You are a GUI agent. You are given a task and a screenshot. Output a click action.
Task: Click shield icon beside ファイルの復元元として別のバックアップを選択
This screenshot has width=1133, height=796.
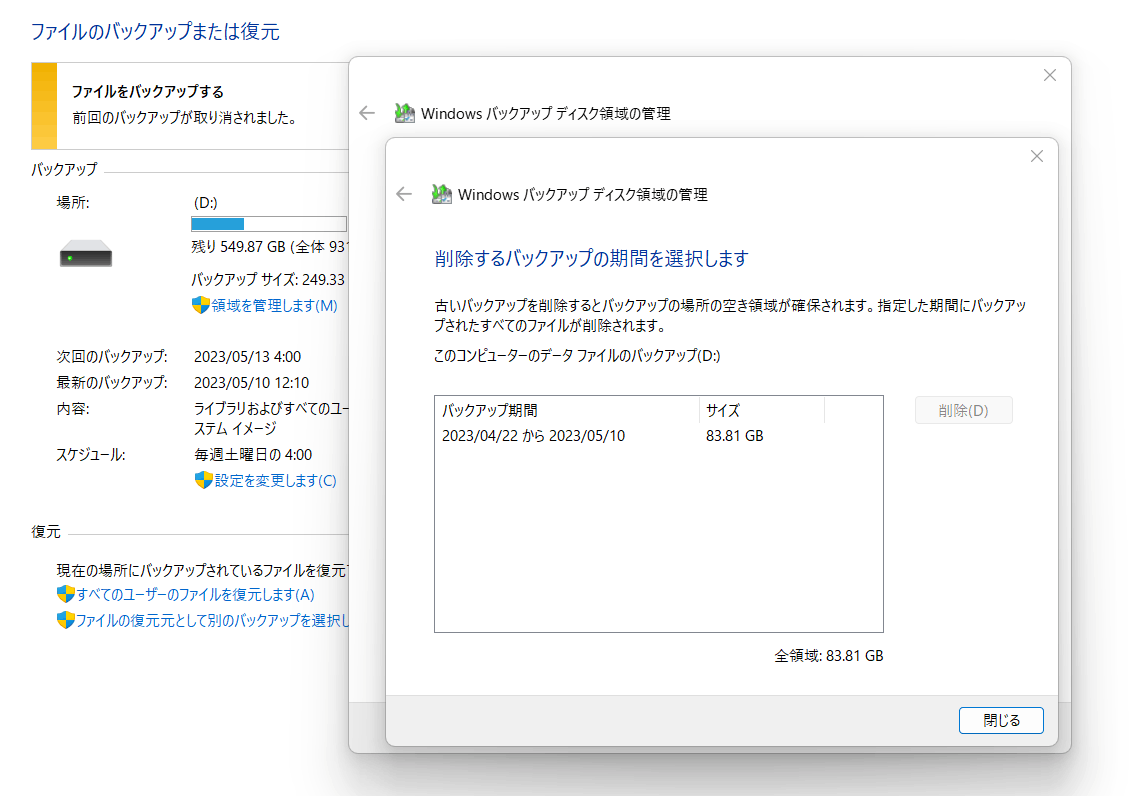(x=65, y=620)
